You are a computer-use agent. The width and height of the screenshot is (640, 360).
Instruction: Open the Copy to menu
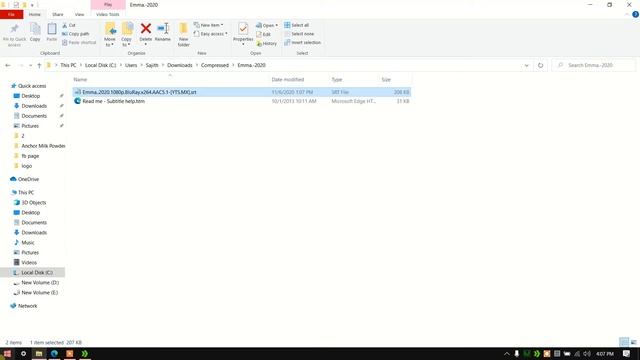tap(127, 35)
